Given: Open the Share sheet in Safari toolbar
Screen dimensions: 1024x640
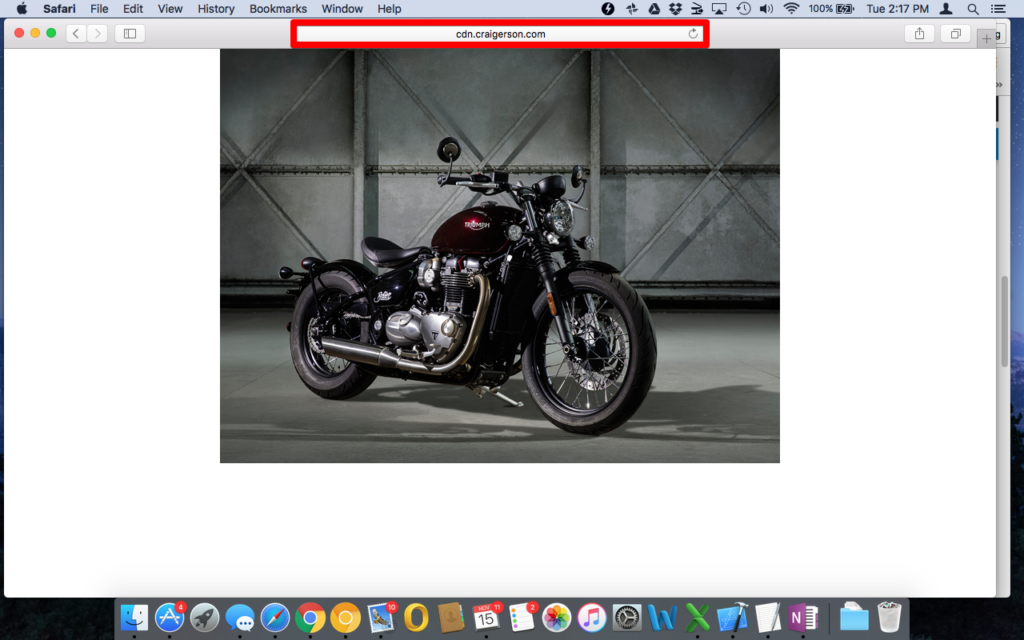Looking at the screenshot, I should (919, 34).
